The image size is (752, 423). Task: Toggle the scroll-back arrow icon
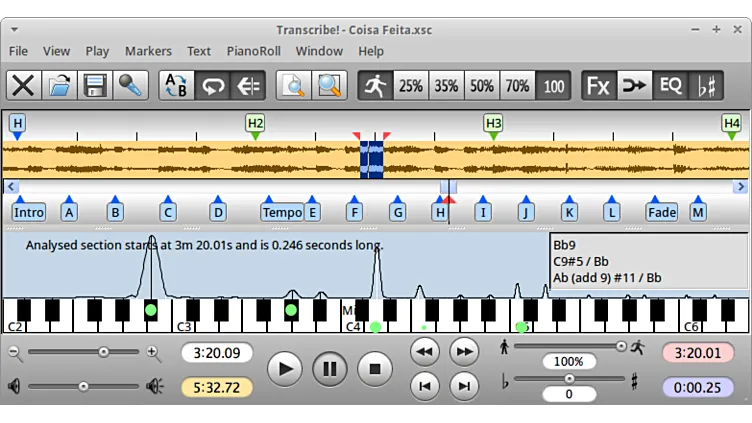tap(248, 86)
